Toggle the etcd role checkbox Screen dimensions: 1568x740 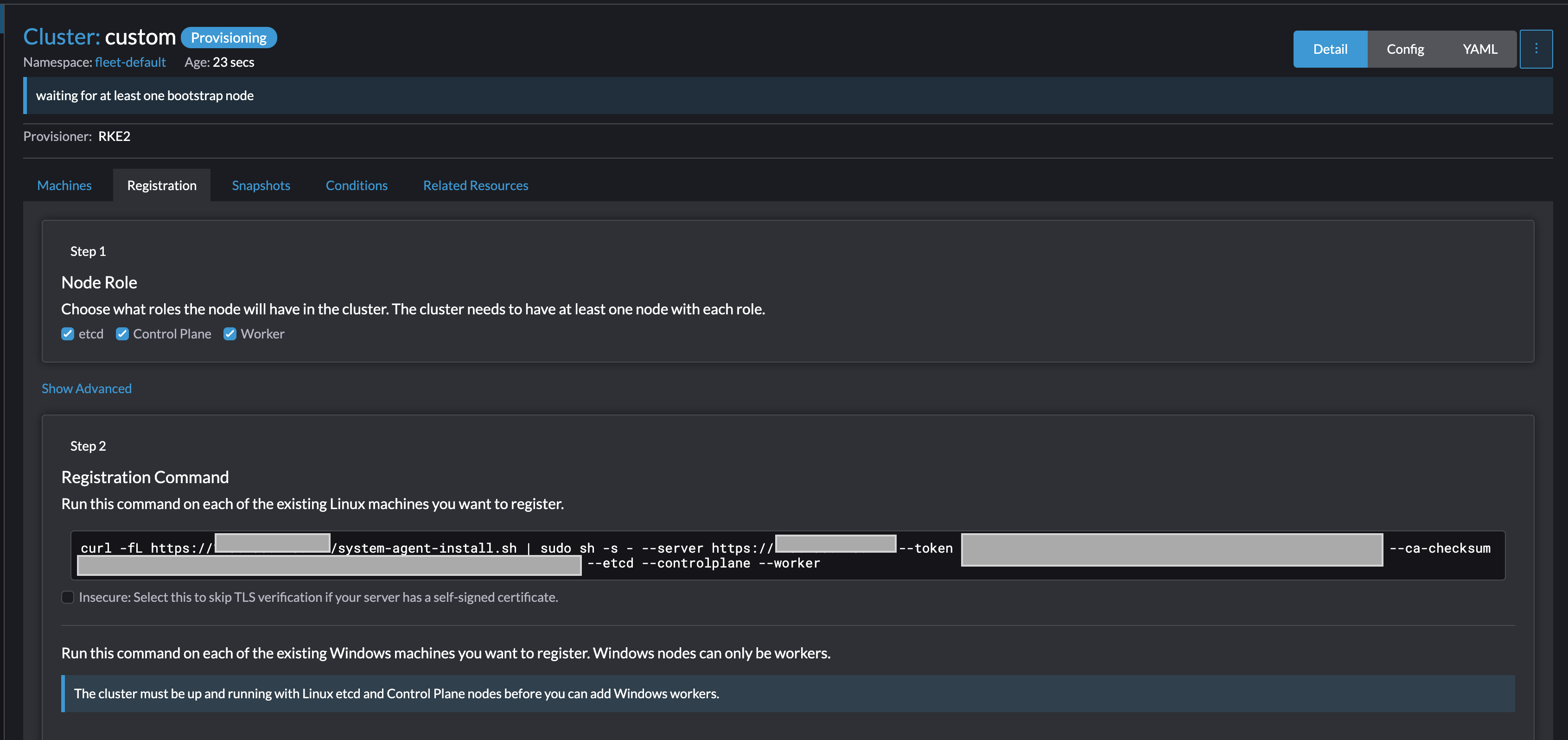pyautogui.click(x=68, y=334)
